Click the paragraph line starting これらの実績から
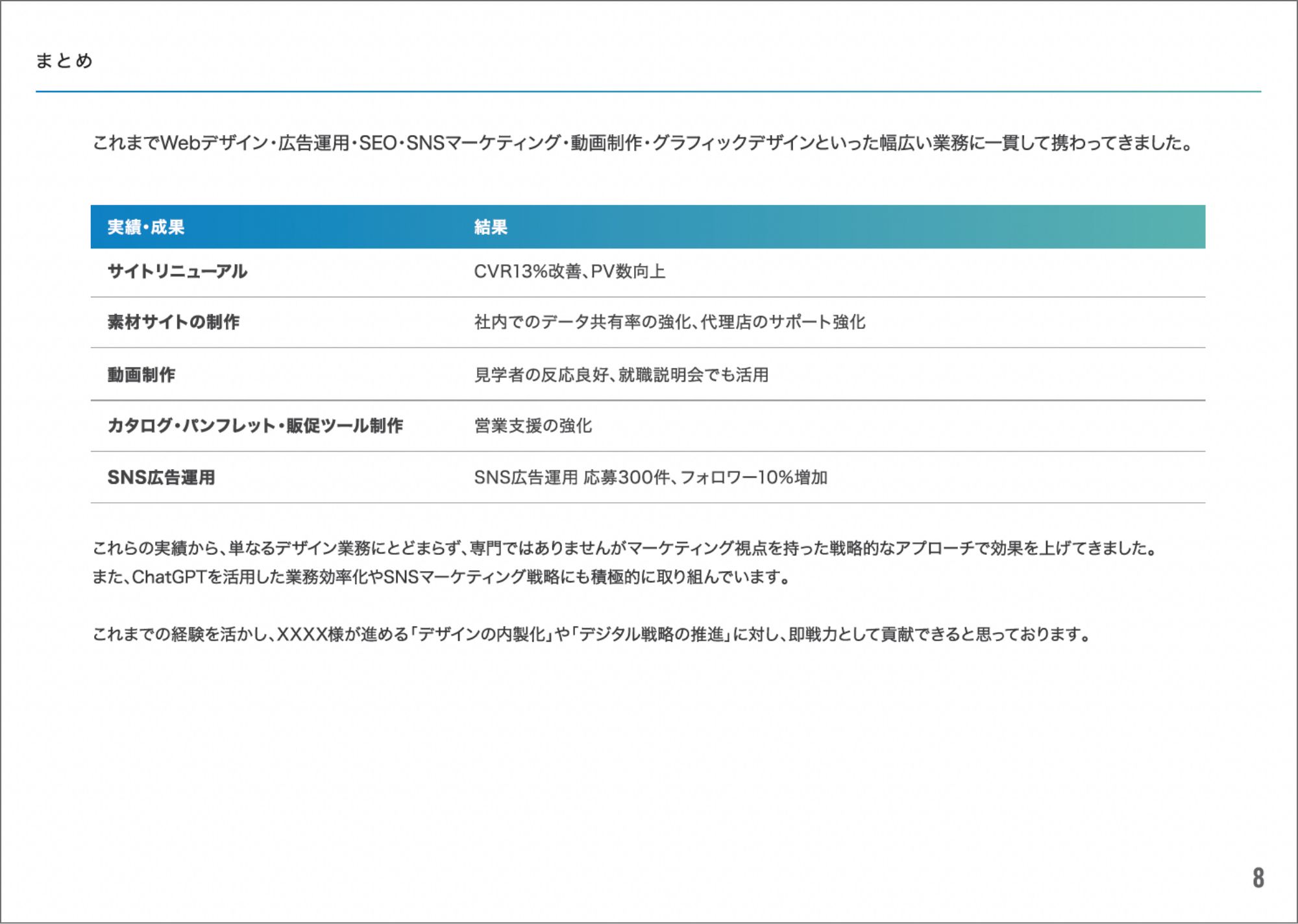 (624, 548)
